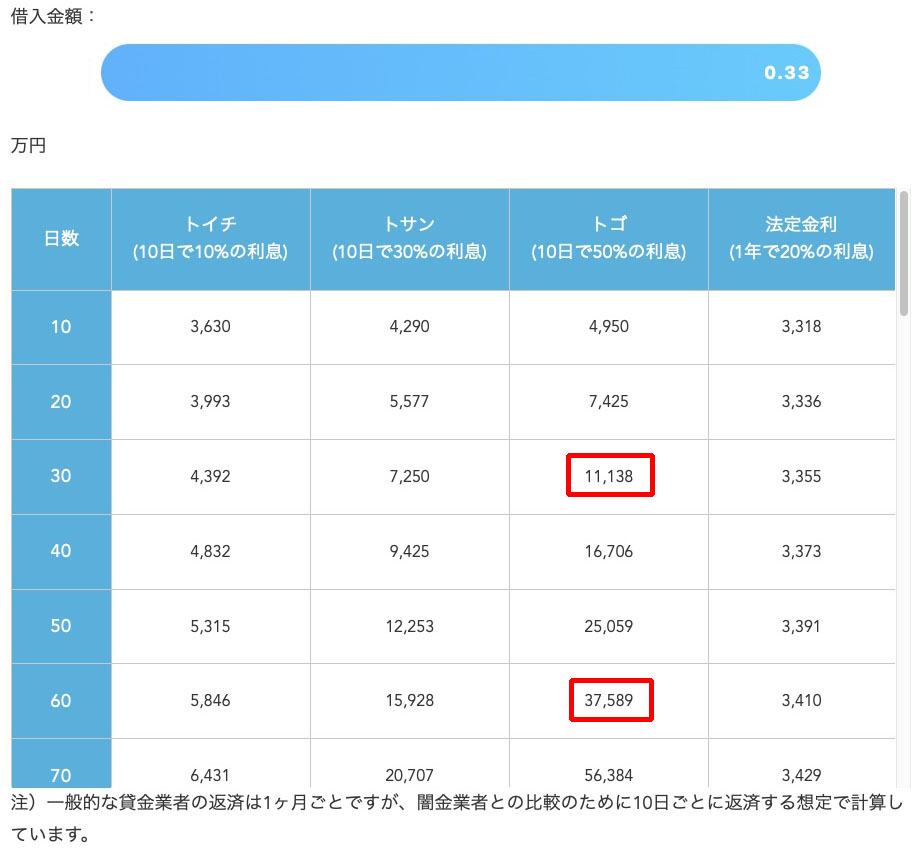The width and height of the screenshot is (923, 860).
Task: Select the トイチ column header
Action: [x=210, y=239]
